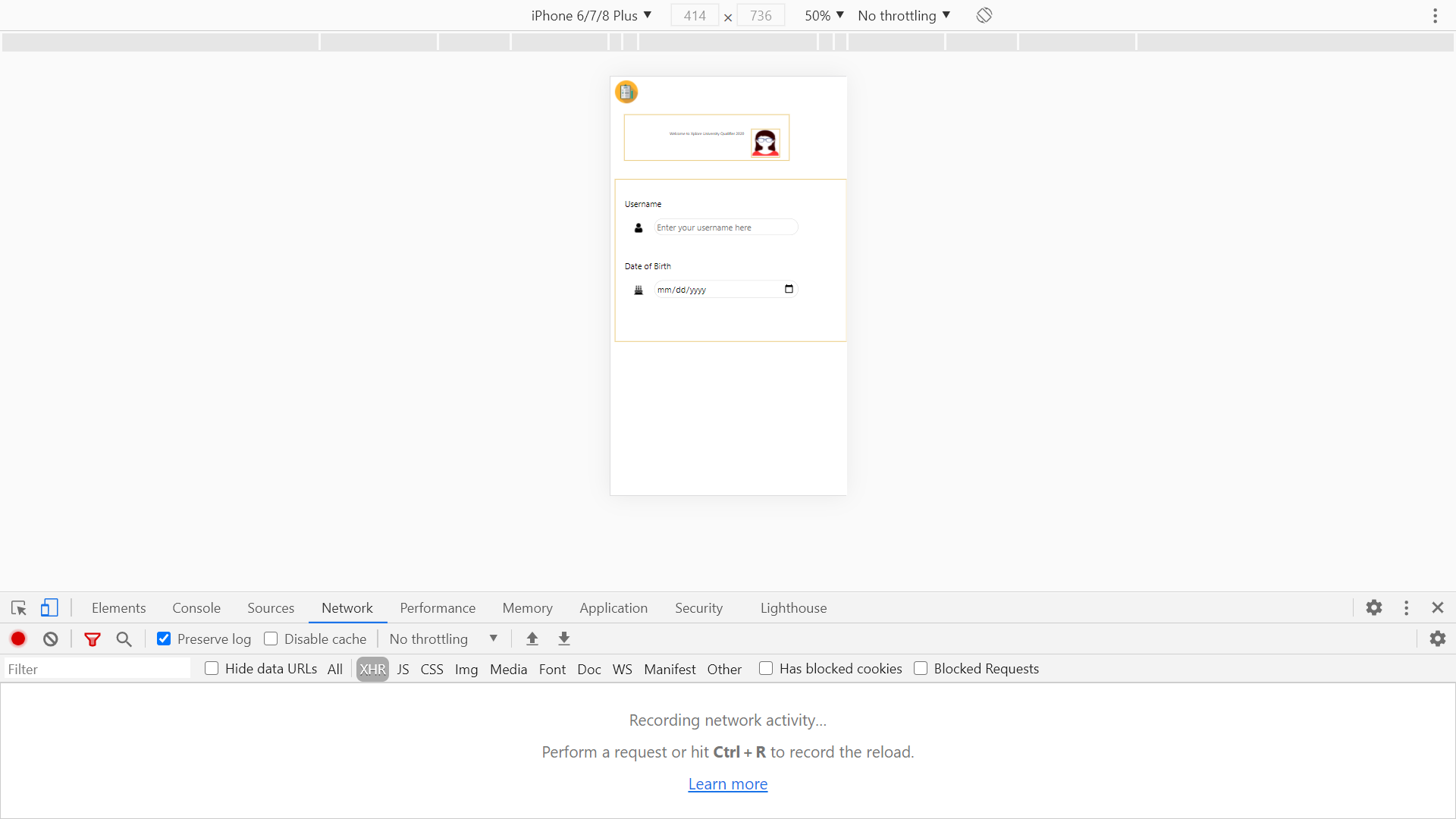Image resolution: width=1456 pixels, height=819 pixels.
Task: Open the Learn more link
Action: coord(728,784)
